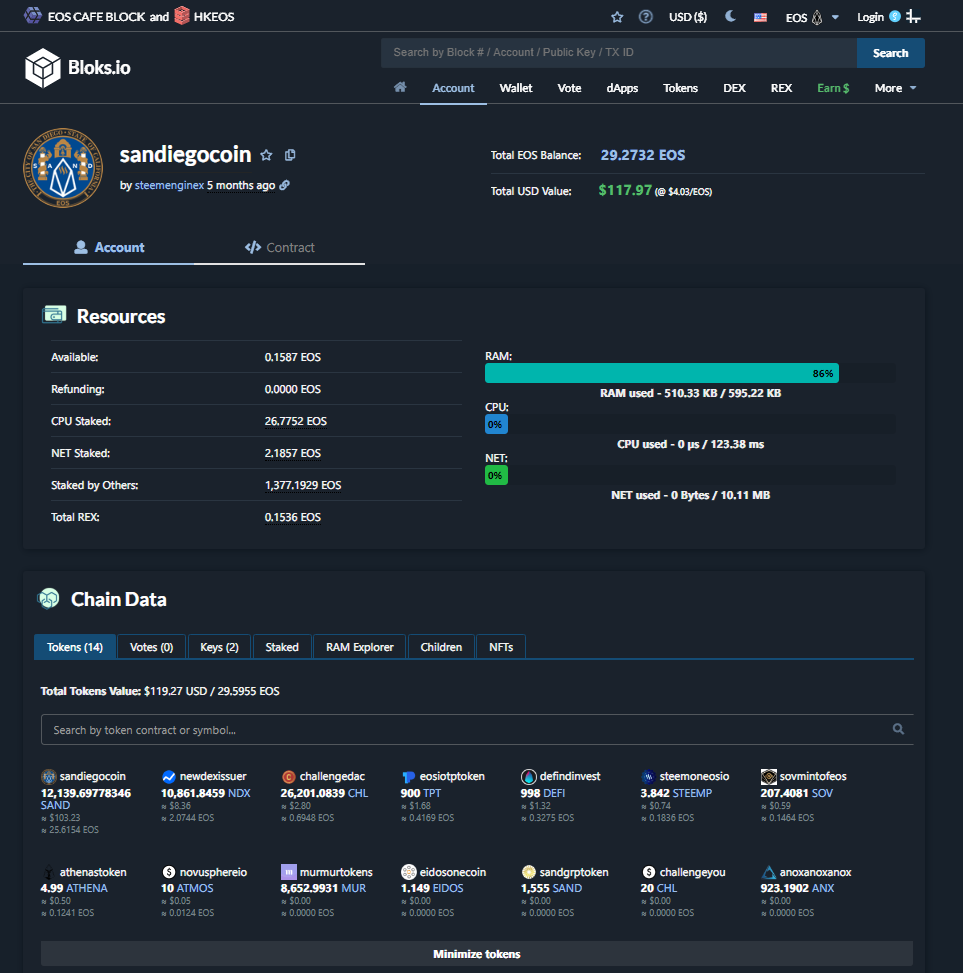Focus the block/account search field
The height and width of the screenshot is (973, 963).
click(619, 53)
